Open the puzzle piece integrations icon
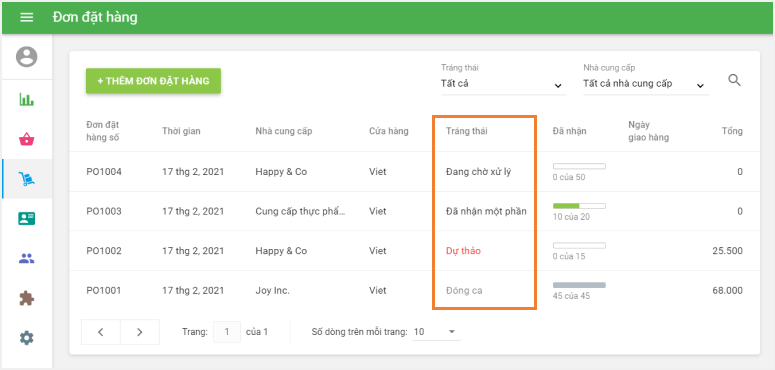775x370 pixels. point(27,298)
